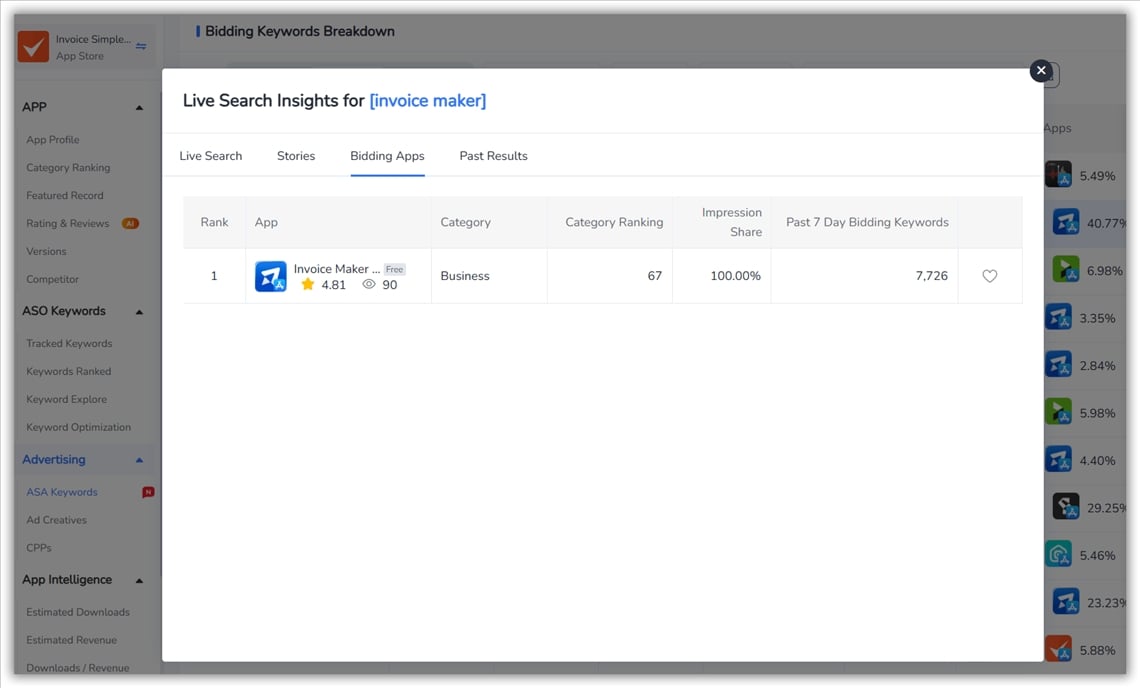Collapse the APP sidebar section
Image resolution: width=1140 pixels, height=688 pixels.
(x=139, y=108)
